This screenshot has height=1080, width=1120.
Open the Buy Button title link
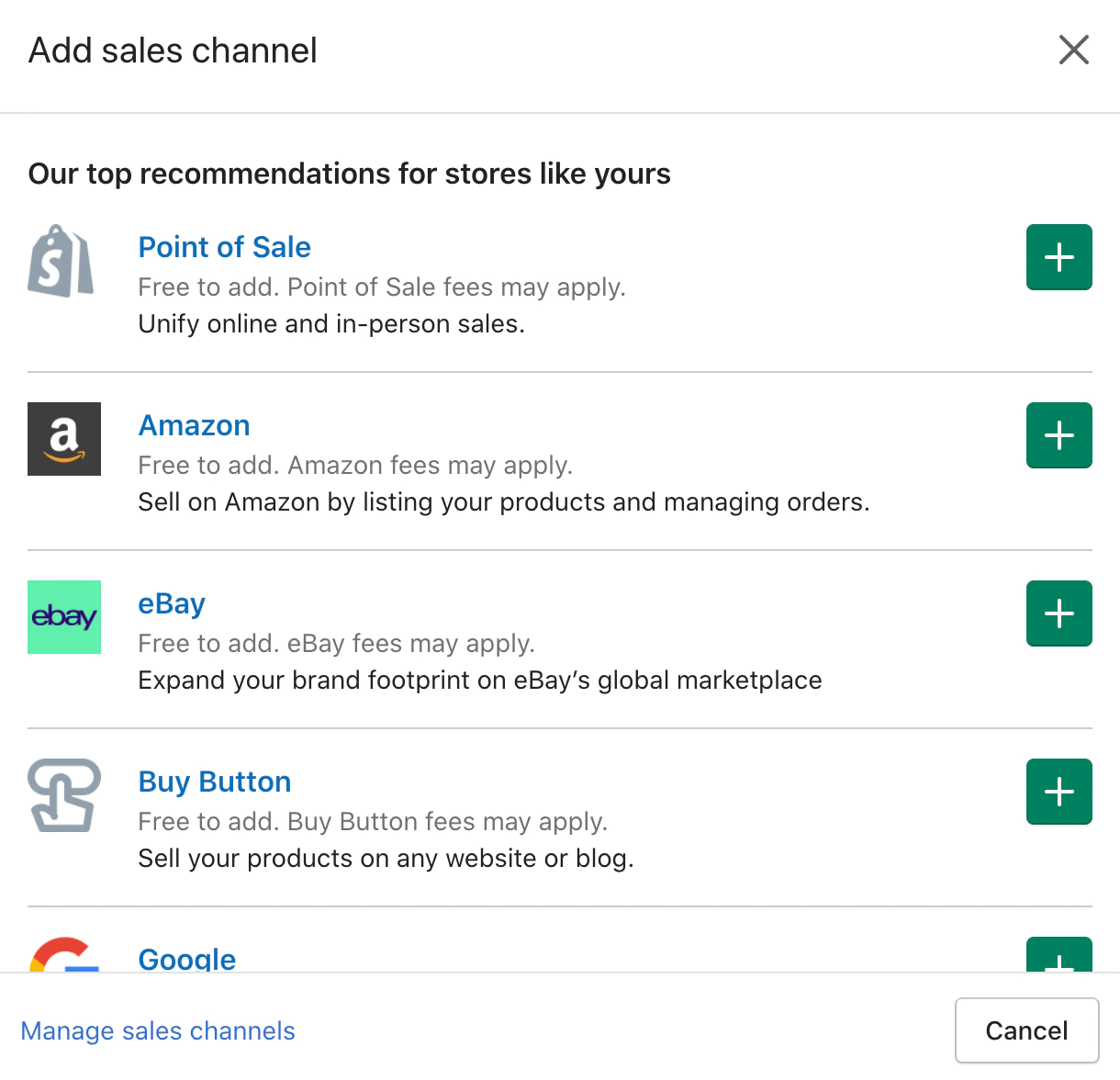coord(214,782)
